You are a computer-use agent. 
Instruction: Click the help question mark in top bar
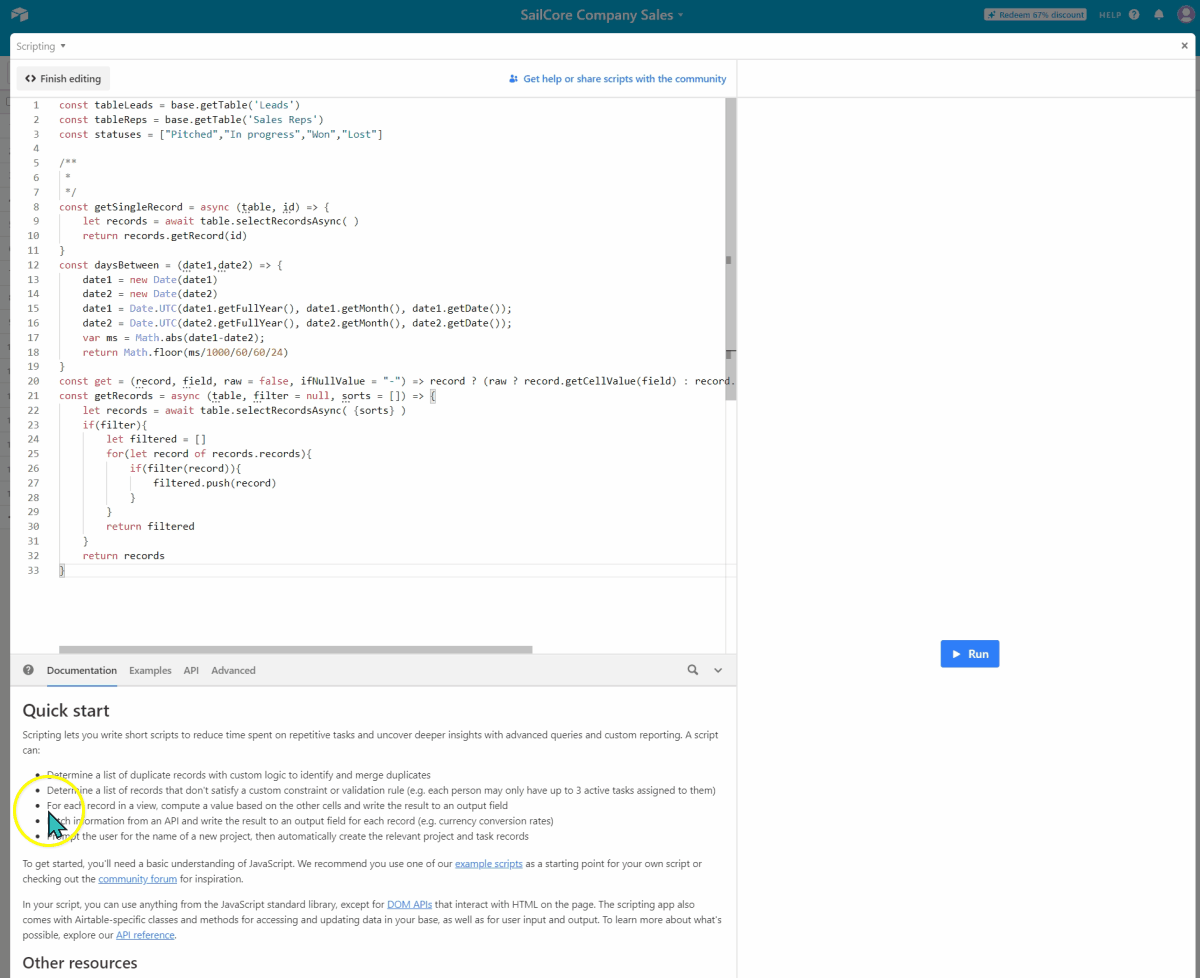click(1134, 15)
